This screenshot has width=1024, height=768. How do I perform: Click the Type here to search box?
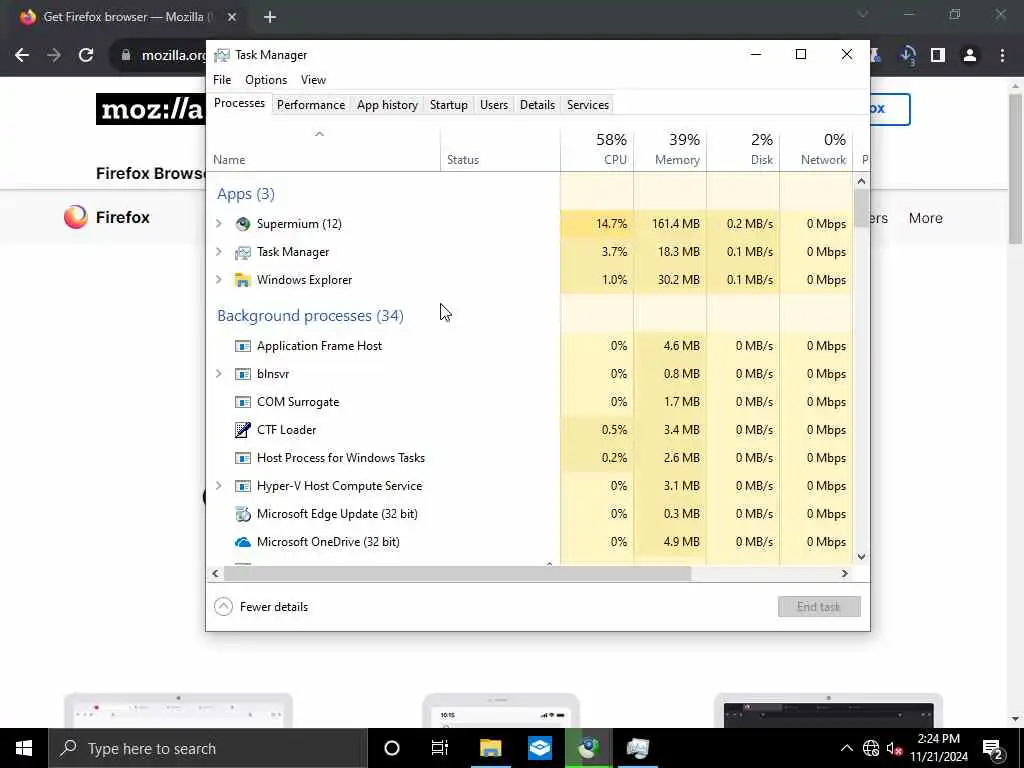tap(208, 748)
